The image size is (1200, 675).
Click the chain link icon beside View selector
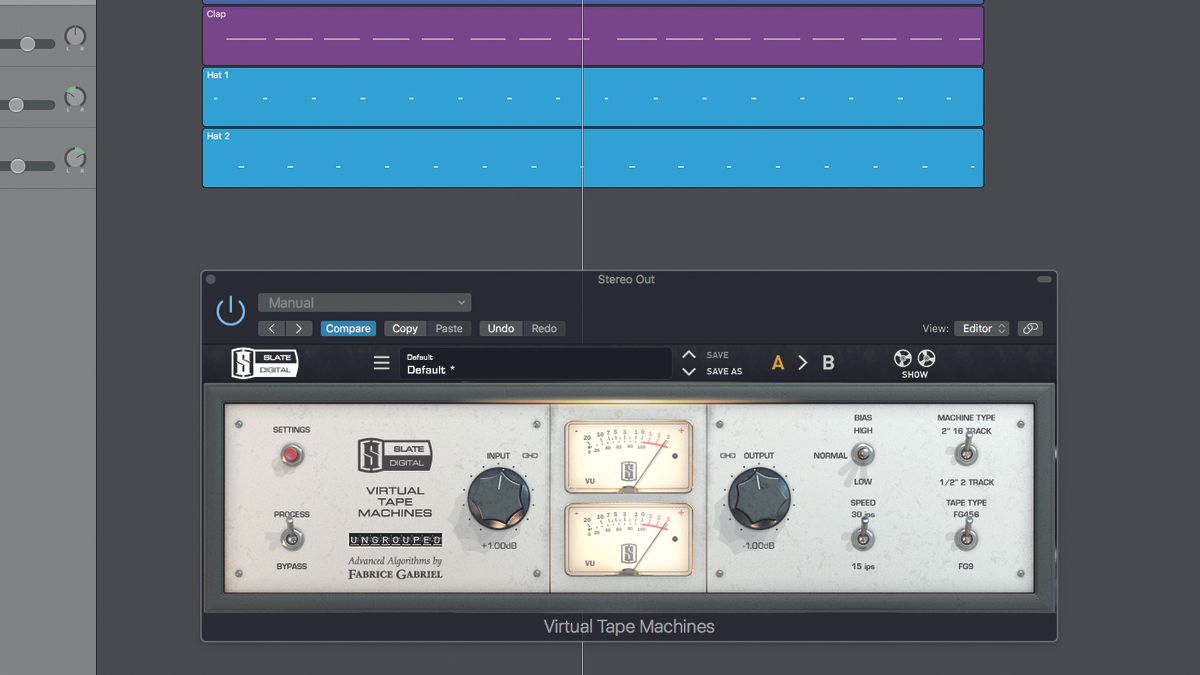click(1030, 327)
